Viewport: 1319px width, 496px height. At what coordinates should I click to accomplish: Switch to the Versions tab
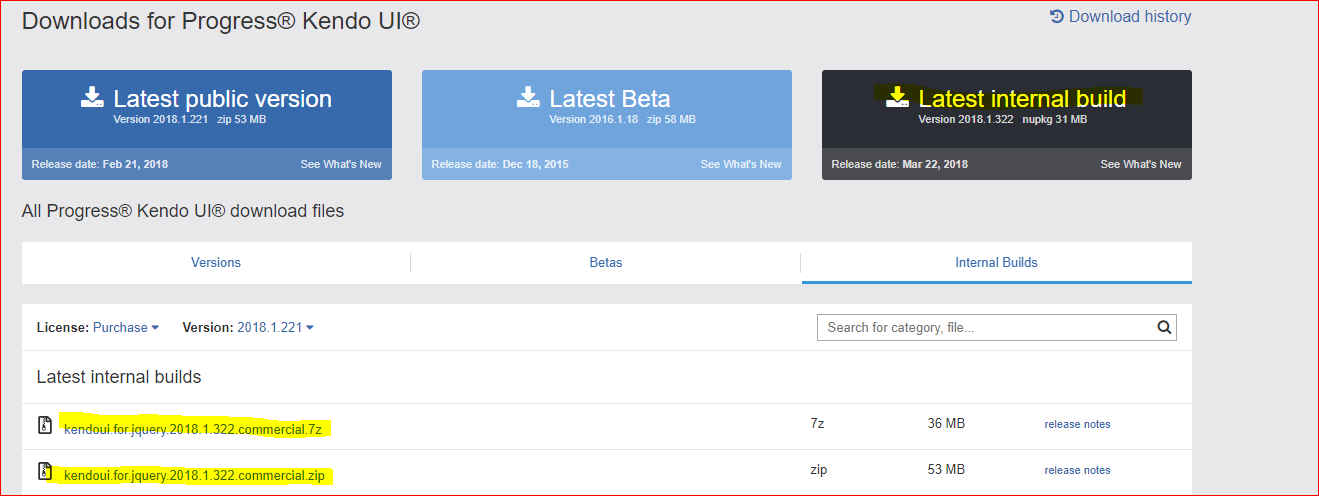[x=216, y=263]
